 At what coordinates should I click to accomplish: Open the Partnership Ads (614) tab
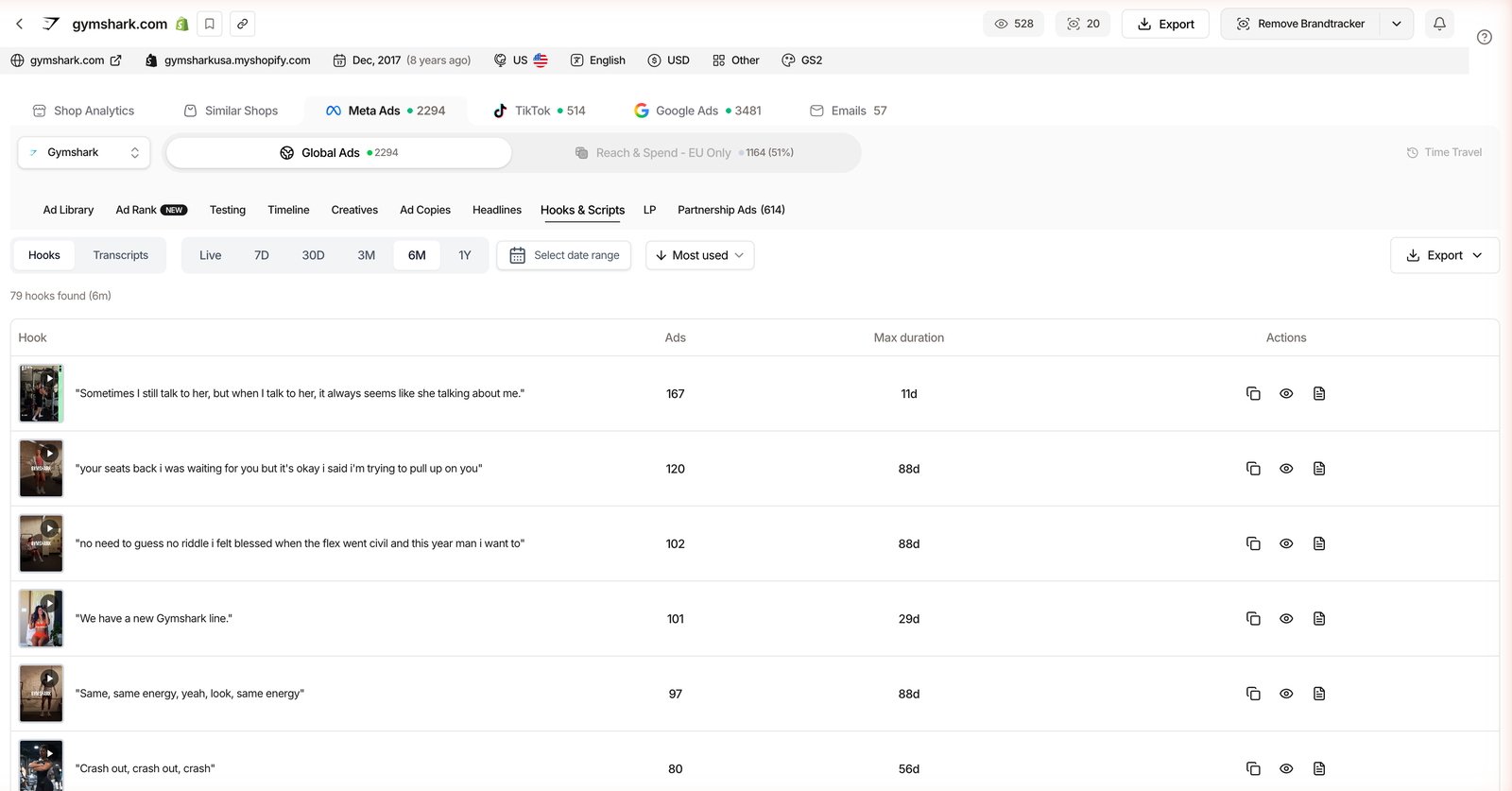pyautogui.click(x=731, y=210)
